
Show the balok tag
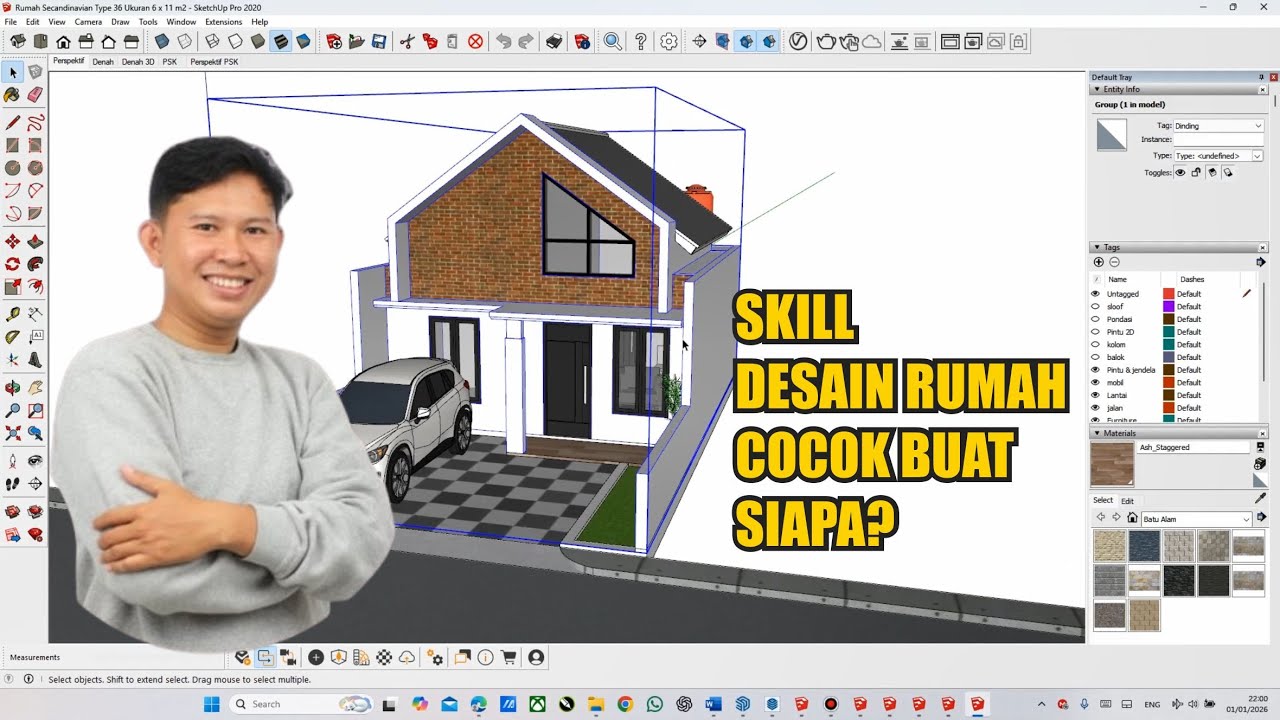click(1096, 357)
